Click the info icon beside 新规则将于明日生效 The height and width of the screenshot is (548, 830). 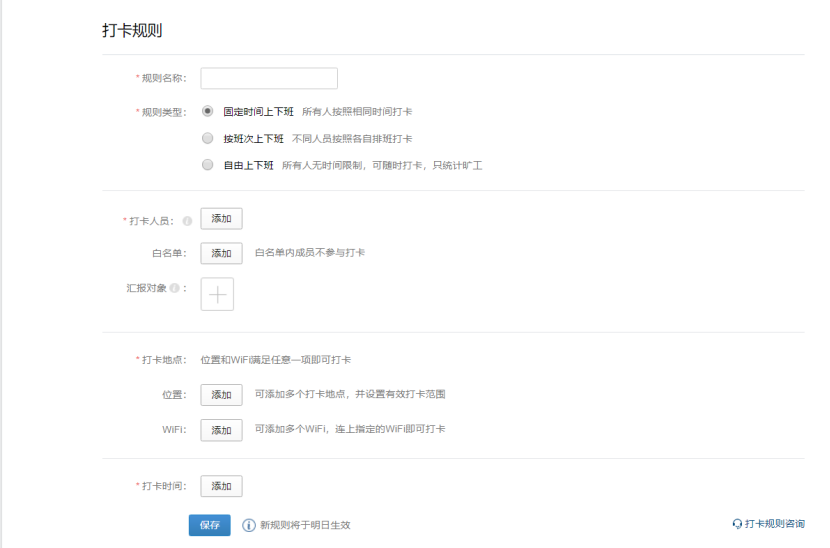[x=249, y=525]
